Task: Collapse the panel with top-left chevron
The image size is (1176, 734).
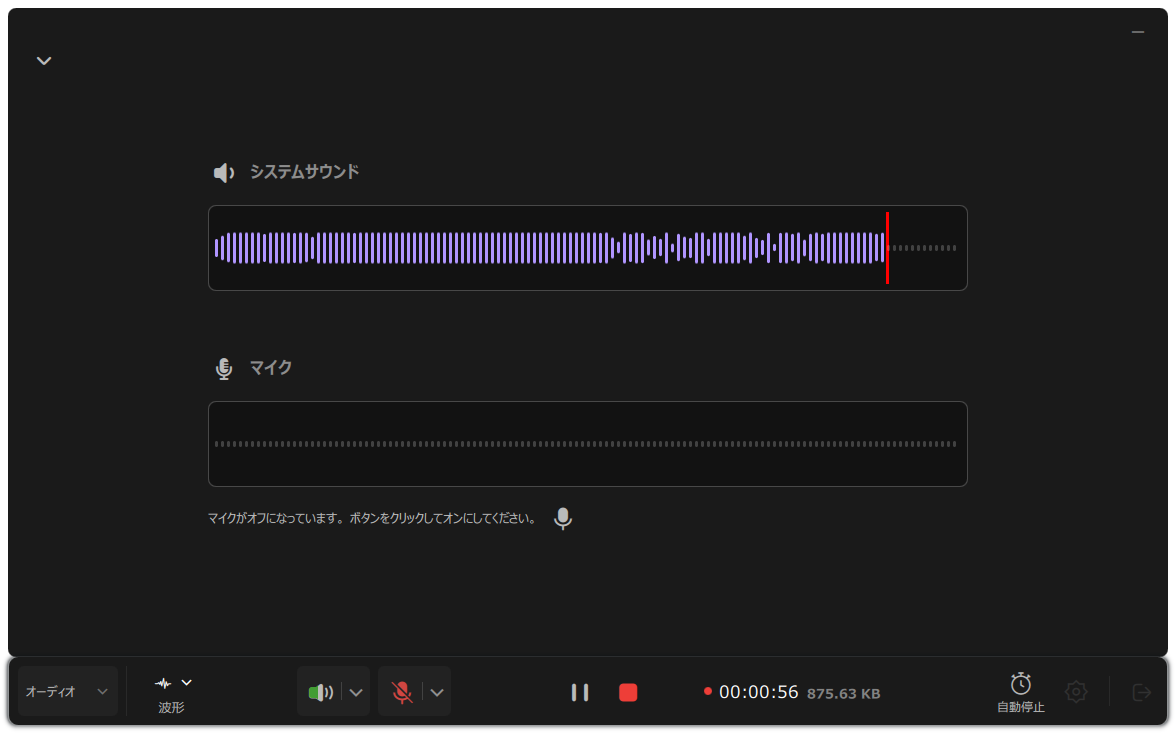Action: [x=44, y=61]
